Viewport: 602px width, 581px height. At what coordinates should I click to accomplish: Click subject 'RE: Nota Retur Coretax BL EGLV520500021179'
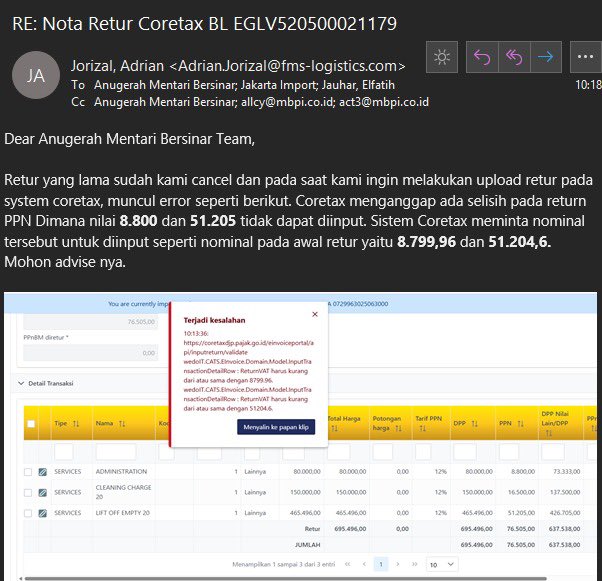pos(205,24)
